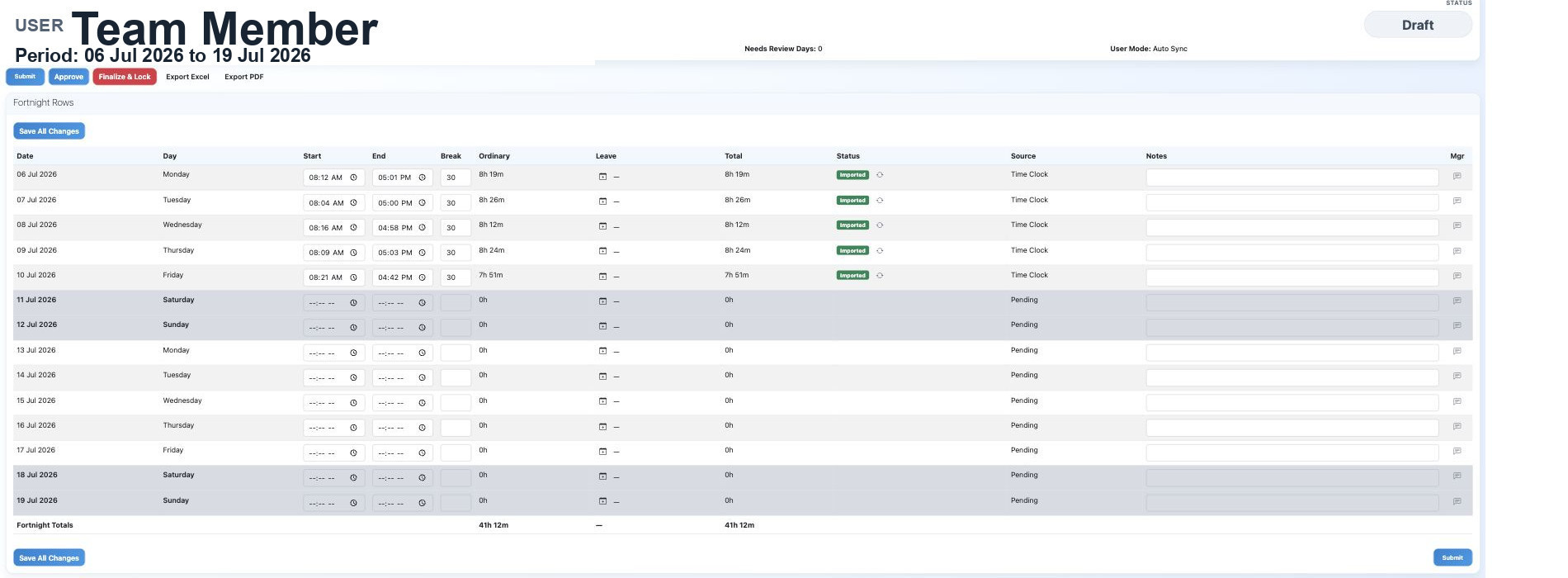Click Export Excel link
The image size is (1568, 578).
(187, 77)
